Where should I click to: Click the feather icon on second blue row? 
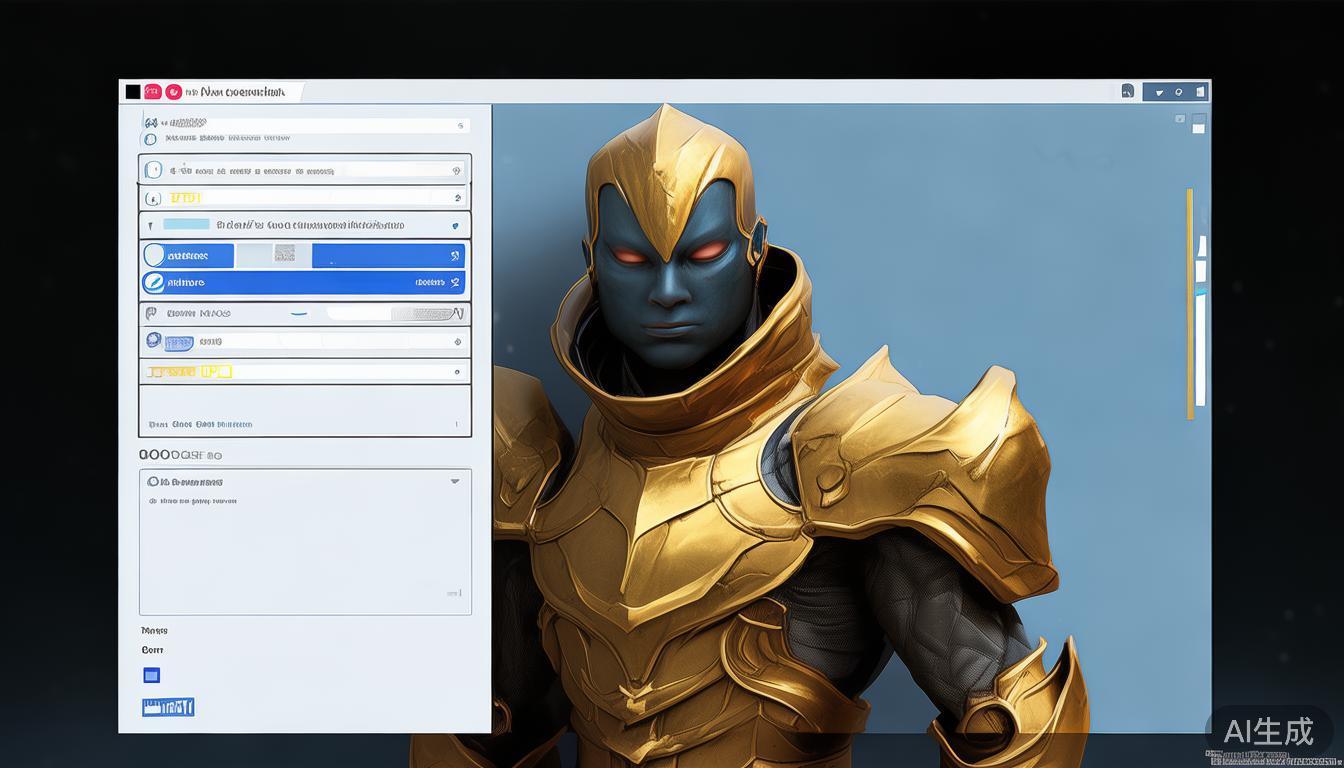153,283
